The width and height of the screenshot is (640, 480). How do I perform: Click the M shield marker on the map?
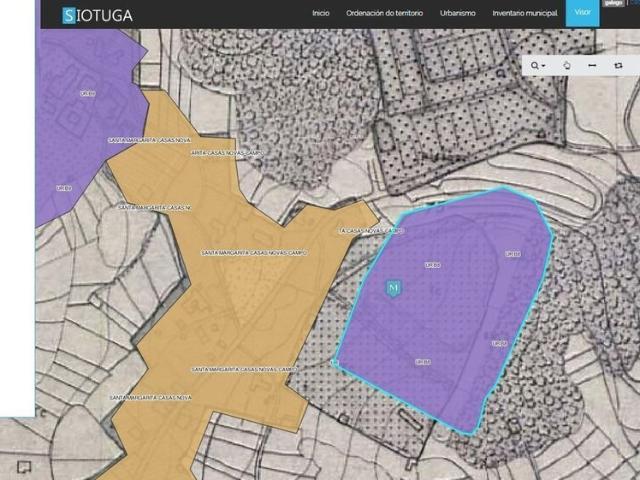pyautogui.click(x=393, y=289)
